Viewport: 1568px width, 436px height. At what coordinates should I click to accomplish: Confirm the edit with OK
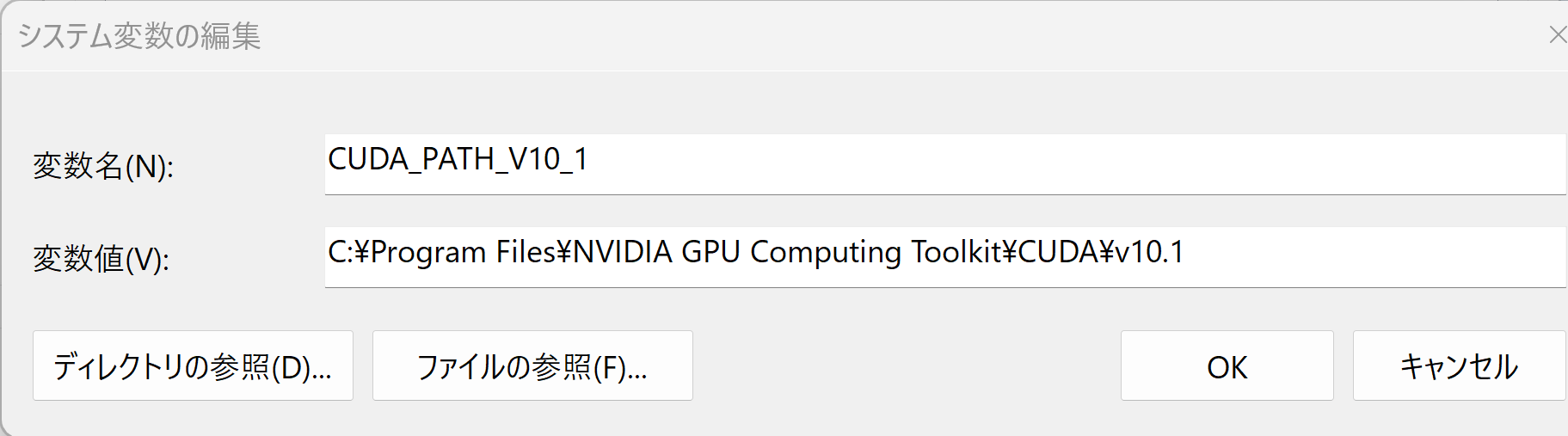pos(1227,365)
